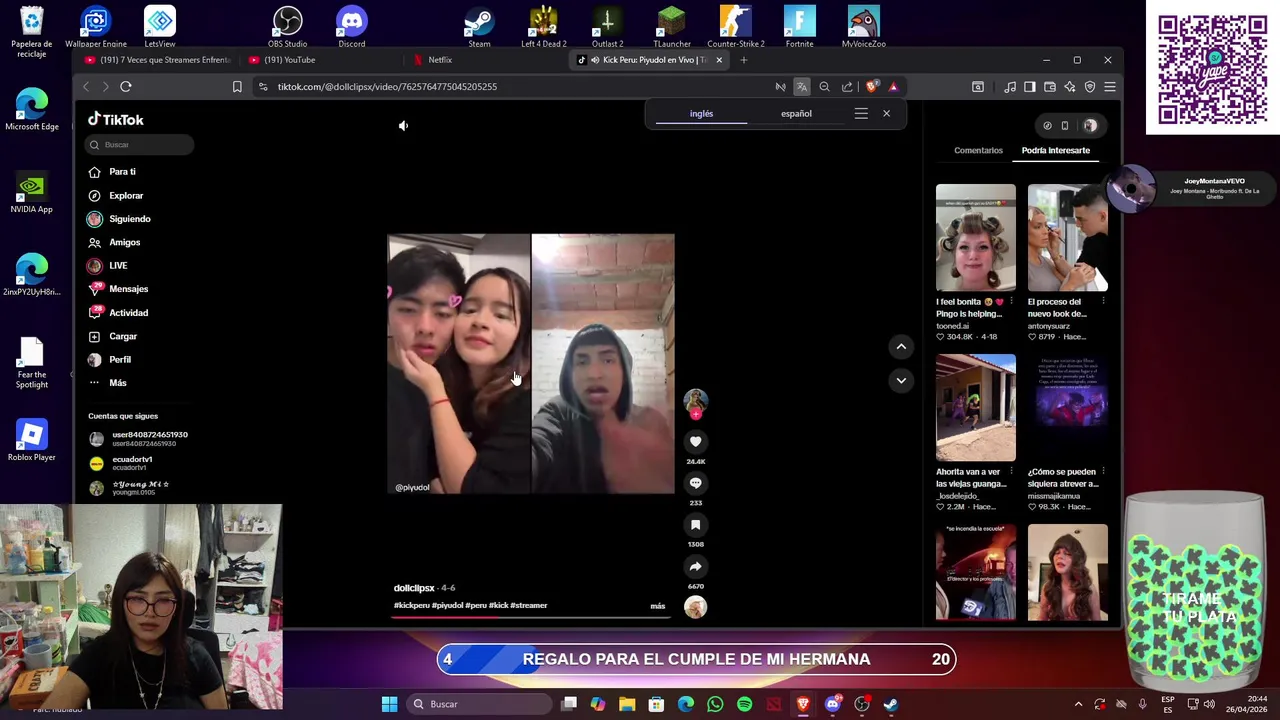Open 'Ahorita van a ver' video thumbnail
The width and height of the screenshot is (1280, 720).
coord(975,408)
